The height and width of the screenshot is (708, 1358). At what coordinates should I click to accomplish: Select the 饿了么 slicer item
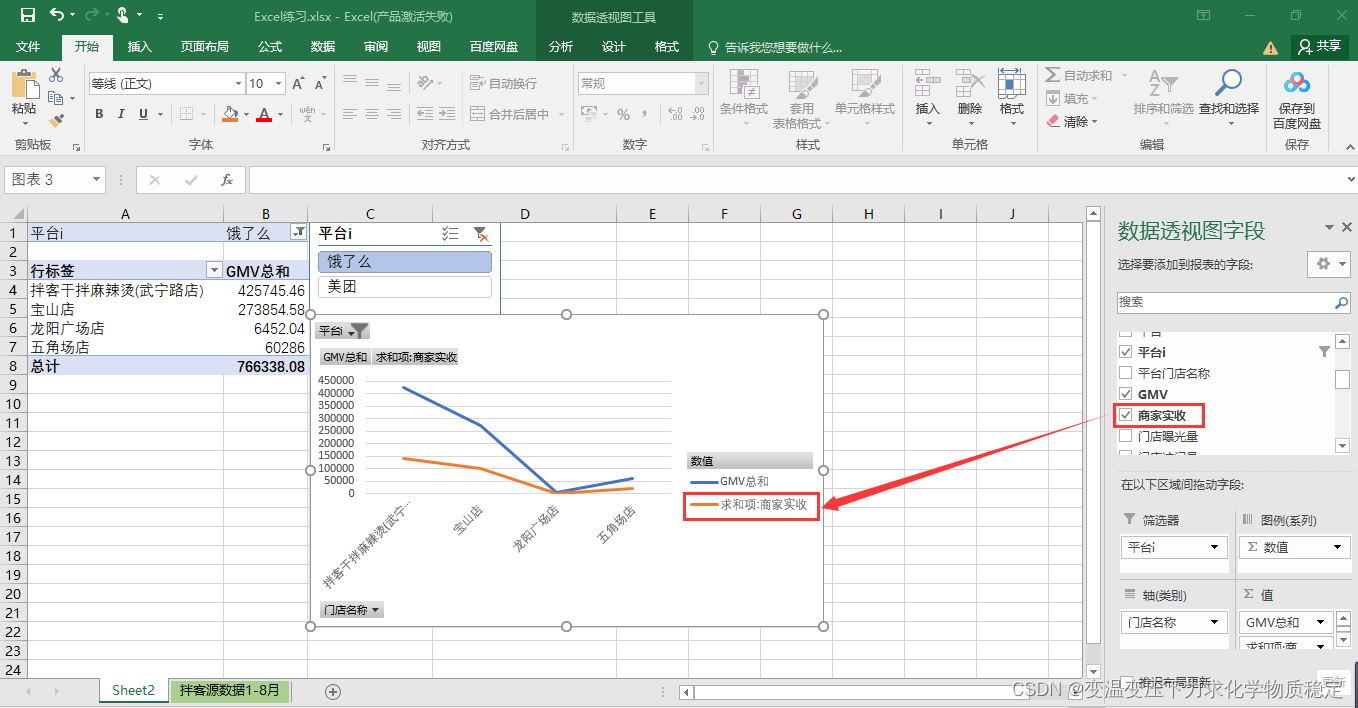[405, 262]
